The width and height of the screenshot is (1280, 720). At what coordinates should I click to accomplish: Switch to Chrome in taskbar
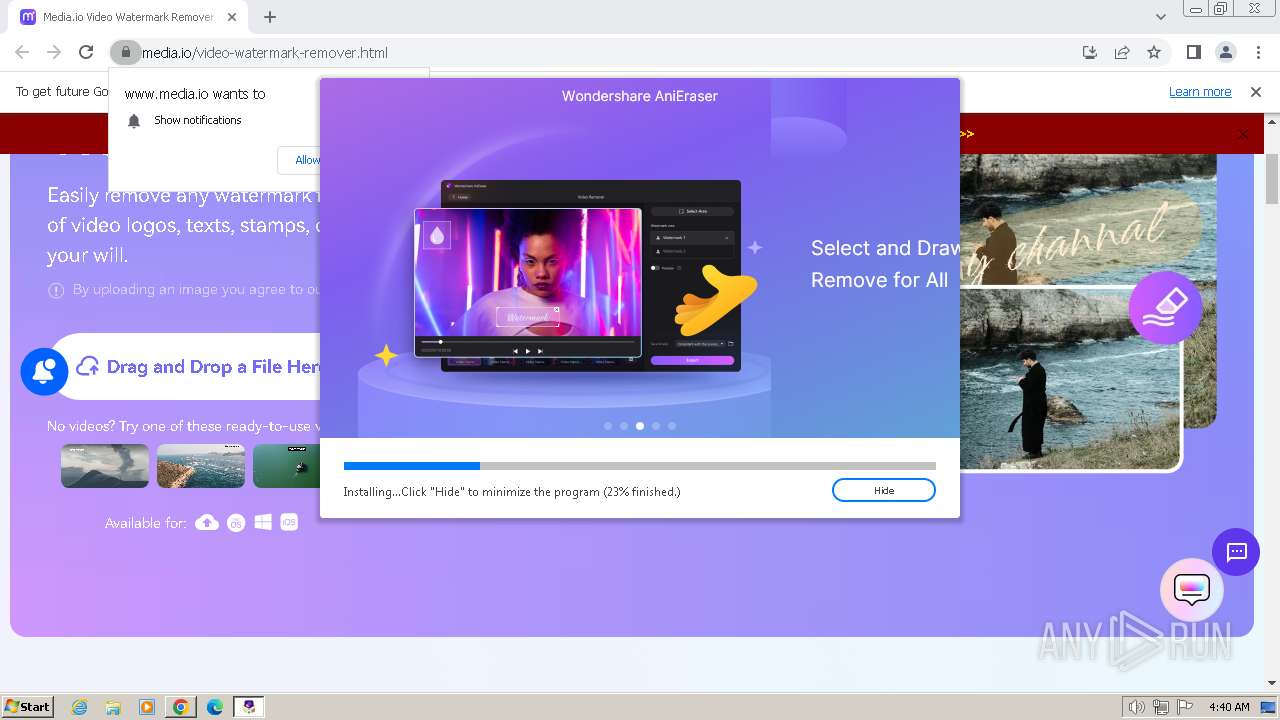[181, 707]
